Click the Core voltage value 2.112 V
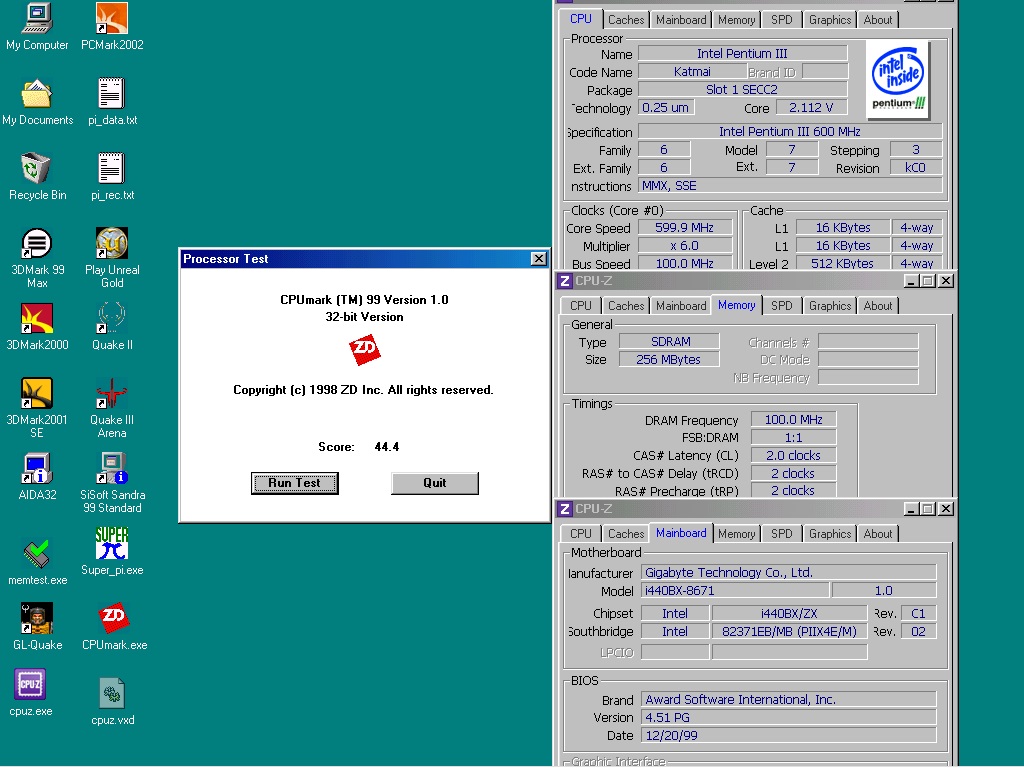The height and width of the screenshot is (768, 1024). pos(810,107)
